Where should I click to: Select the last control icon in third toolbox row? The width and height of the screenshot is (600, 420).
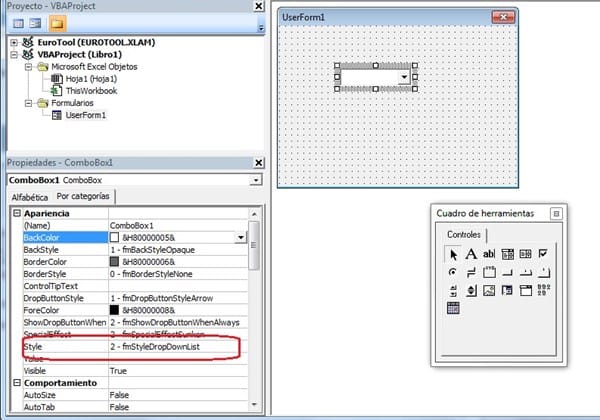point(544,290)
